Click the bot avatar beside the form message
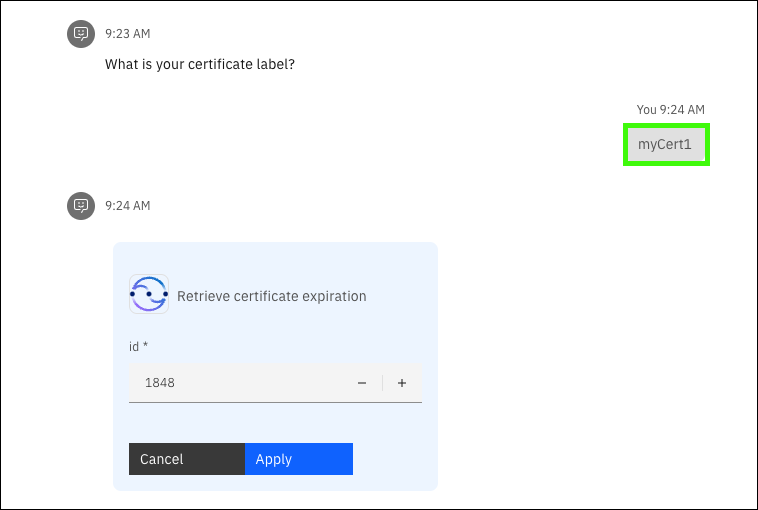The height and width of the screenshot is (510, 758). point(81,206)
